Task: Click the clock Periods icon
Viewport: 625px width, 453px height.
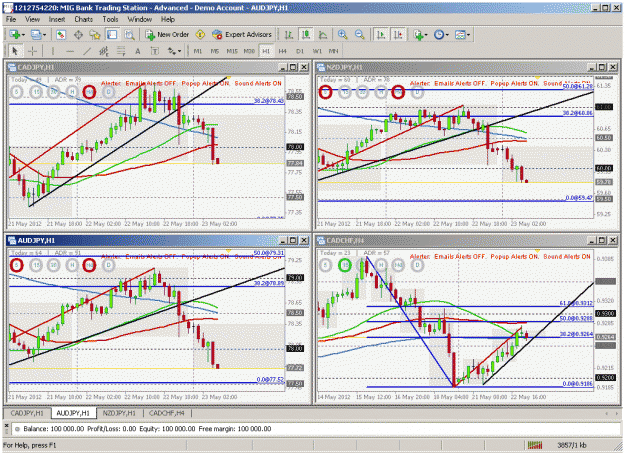Action: click(x=438, y=35)
